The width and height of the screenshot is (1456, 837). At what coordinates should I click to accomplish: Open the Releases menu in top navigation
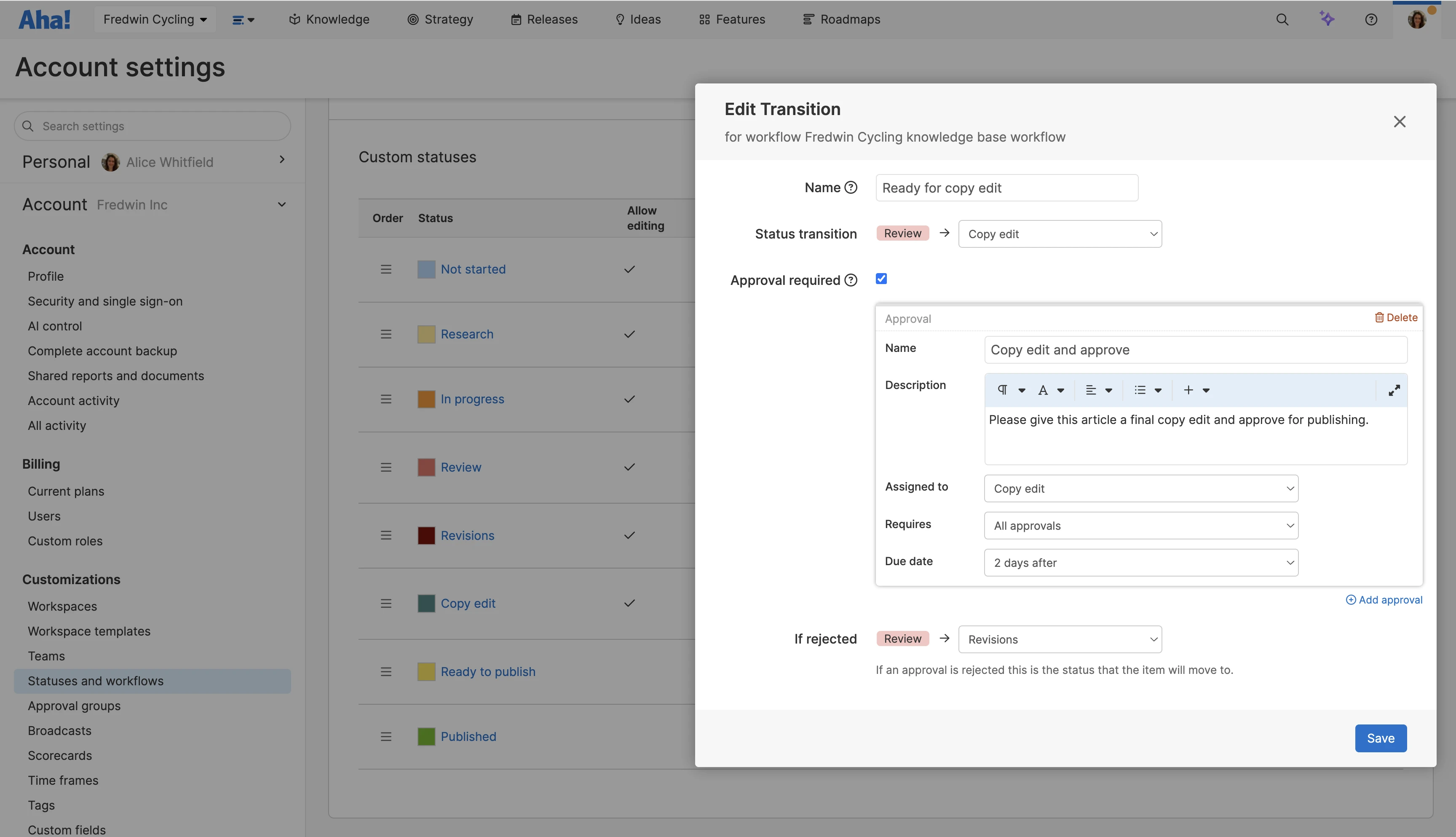[544, 19]
